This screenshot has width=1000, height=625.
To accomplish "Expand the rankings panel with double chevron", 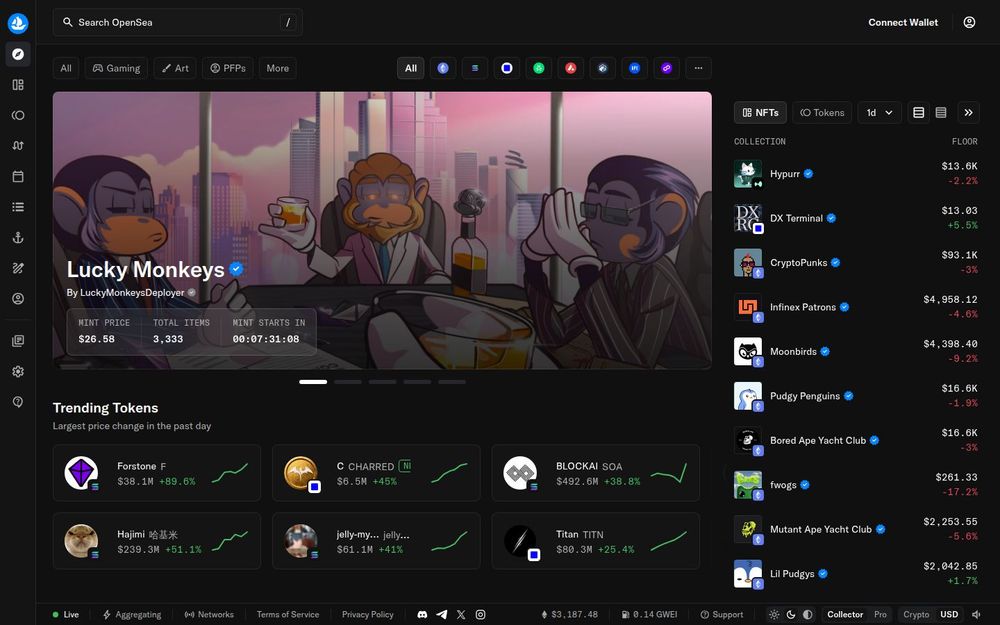I will tap(968, 112).
